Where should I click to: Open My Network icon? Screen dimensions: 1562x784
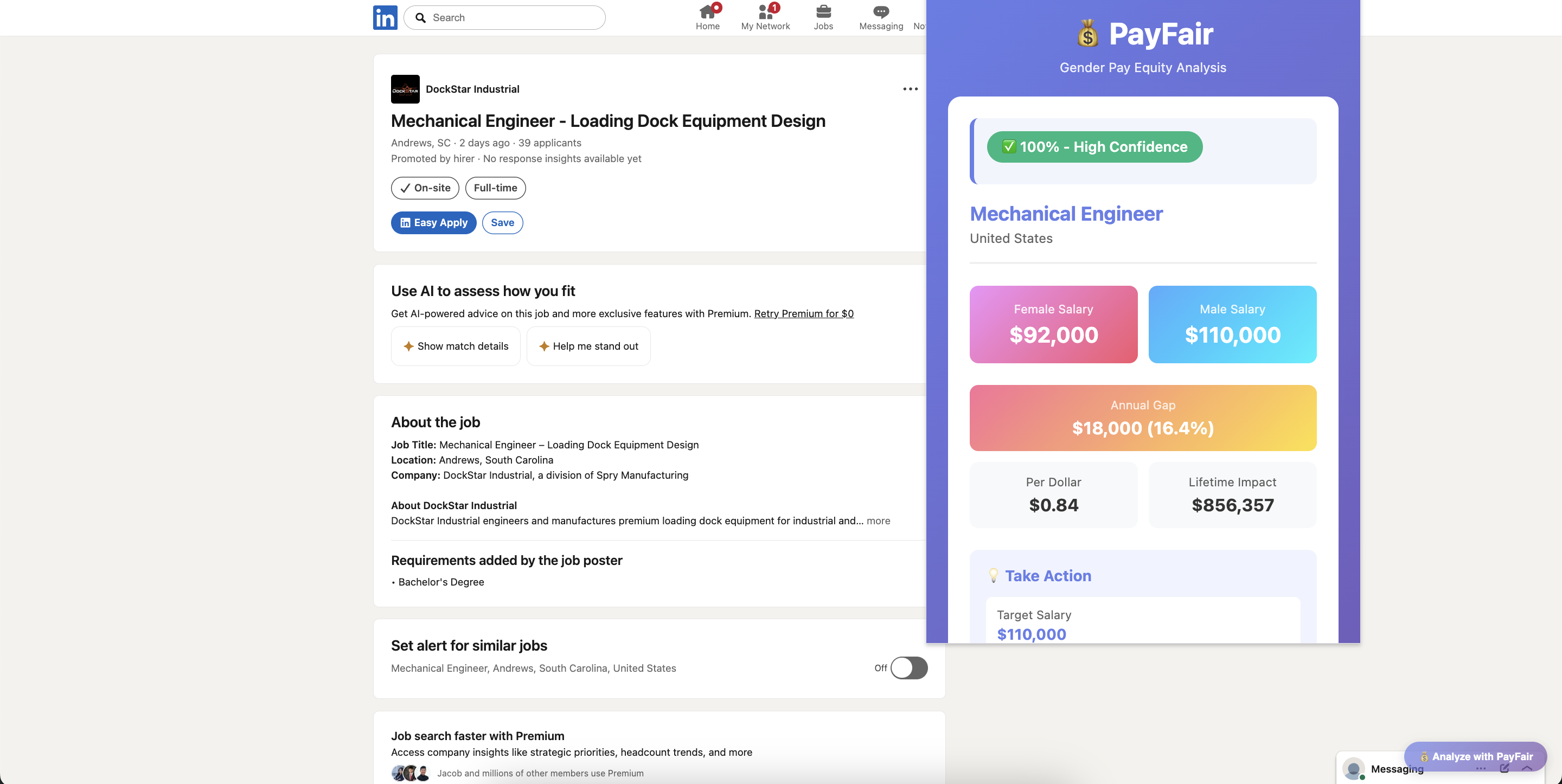[765, 12]
